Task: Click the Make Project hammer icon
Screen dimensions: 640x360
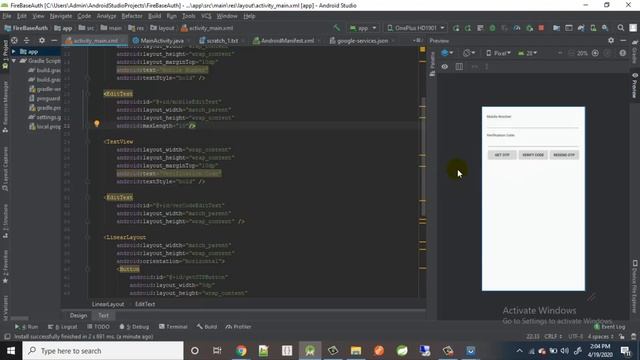Action: pos(337,28)
